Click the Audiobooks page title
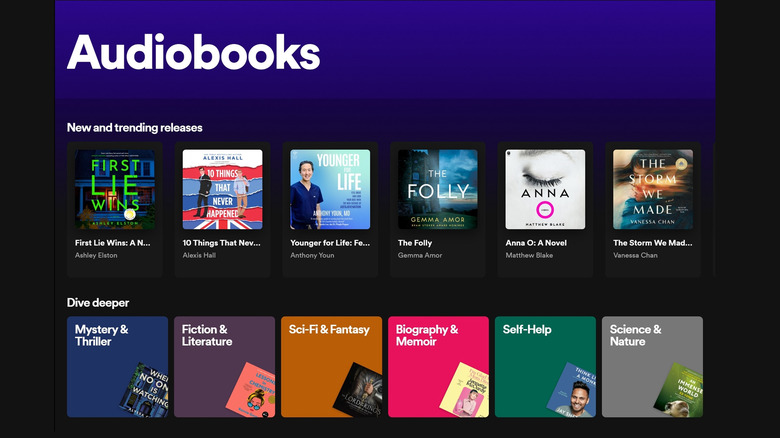 coord(194,52)
